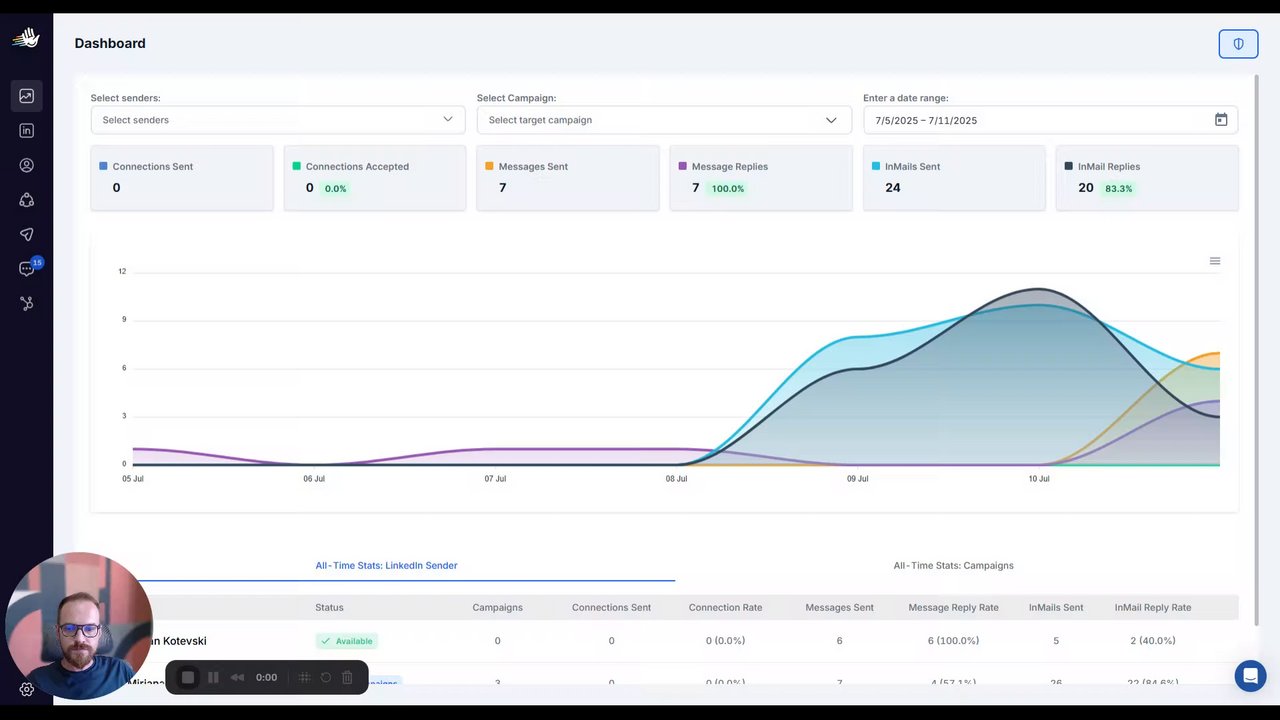The image size is (1280, 720).
Task: Expand the Select senders dropdown
Action: coord(278,120)
